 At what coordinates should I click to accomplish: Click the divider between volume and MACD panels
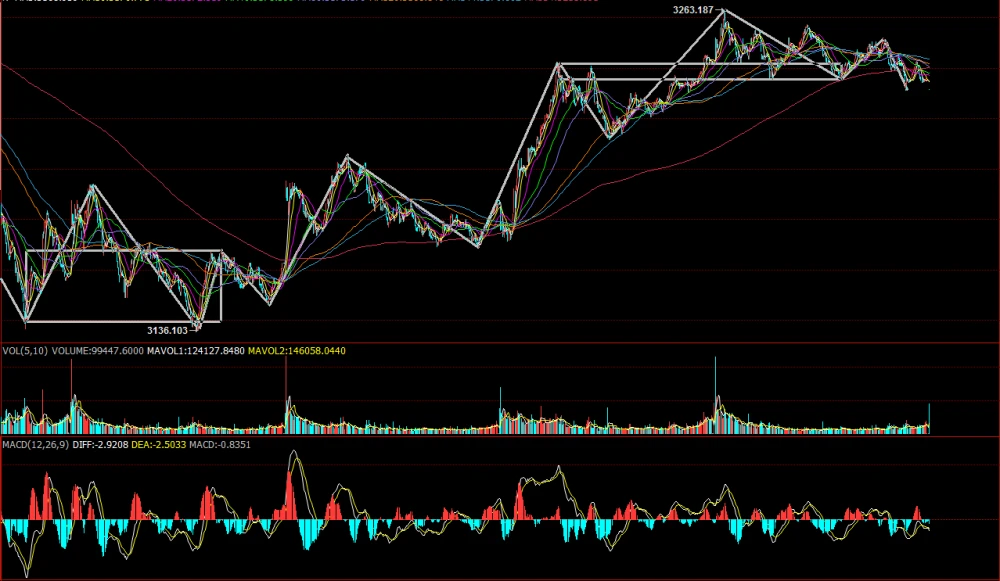pos(500,435)
